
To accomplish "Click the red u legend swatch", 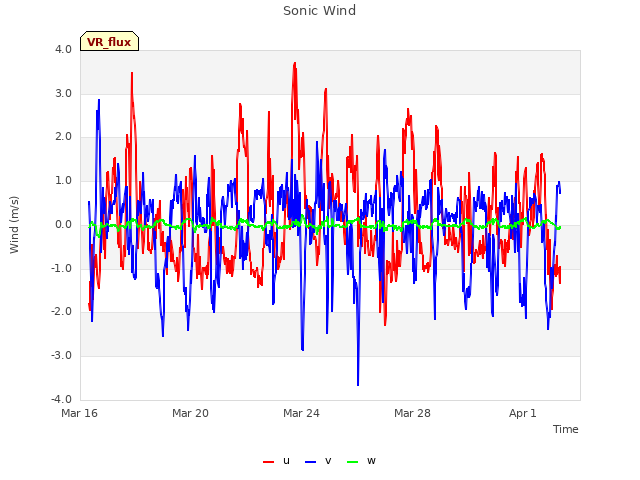I will click(269, 462).
